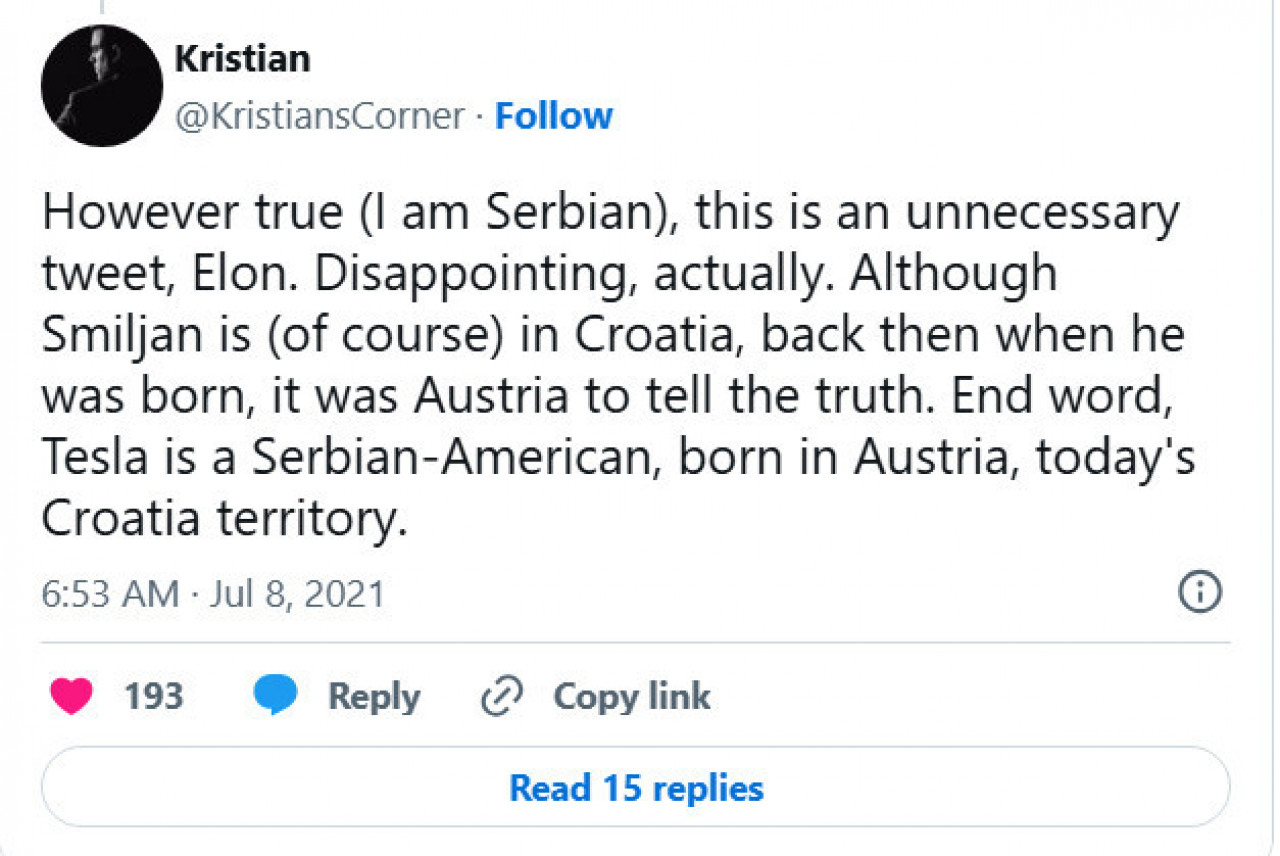Open Kristian's profile picture
The image size is (1280, 856).
coord(102,86)
